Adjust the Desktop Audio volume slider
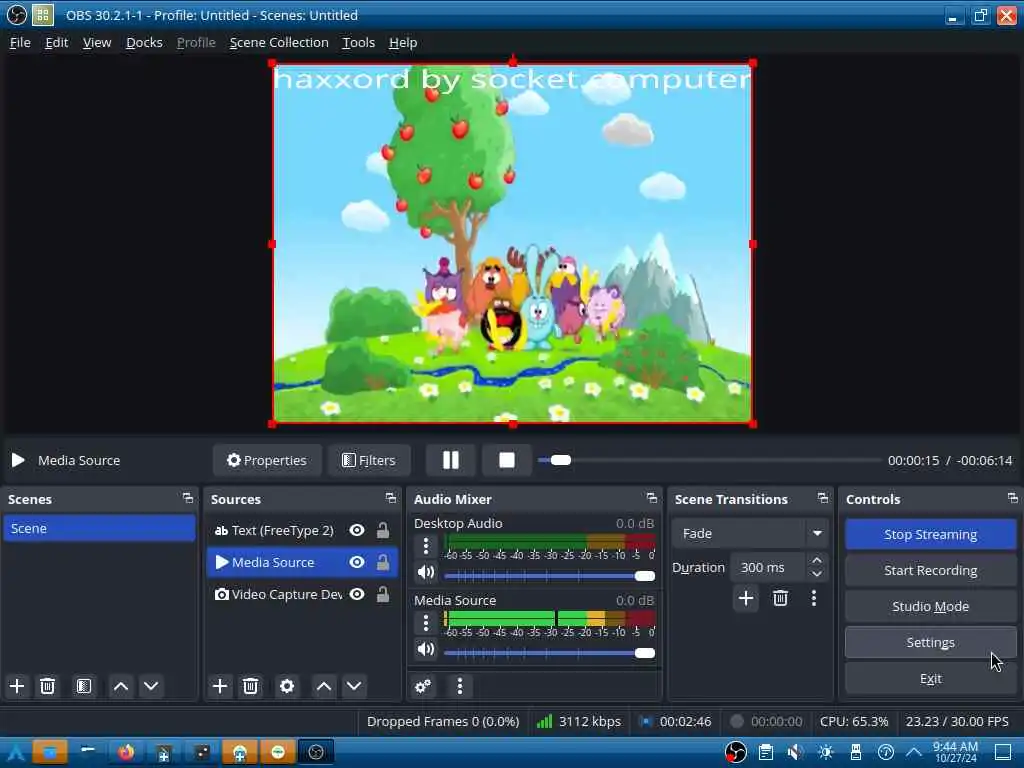 coord(549,575)
